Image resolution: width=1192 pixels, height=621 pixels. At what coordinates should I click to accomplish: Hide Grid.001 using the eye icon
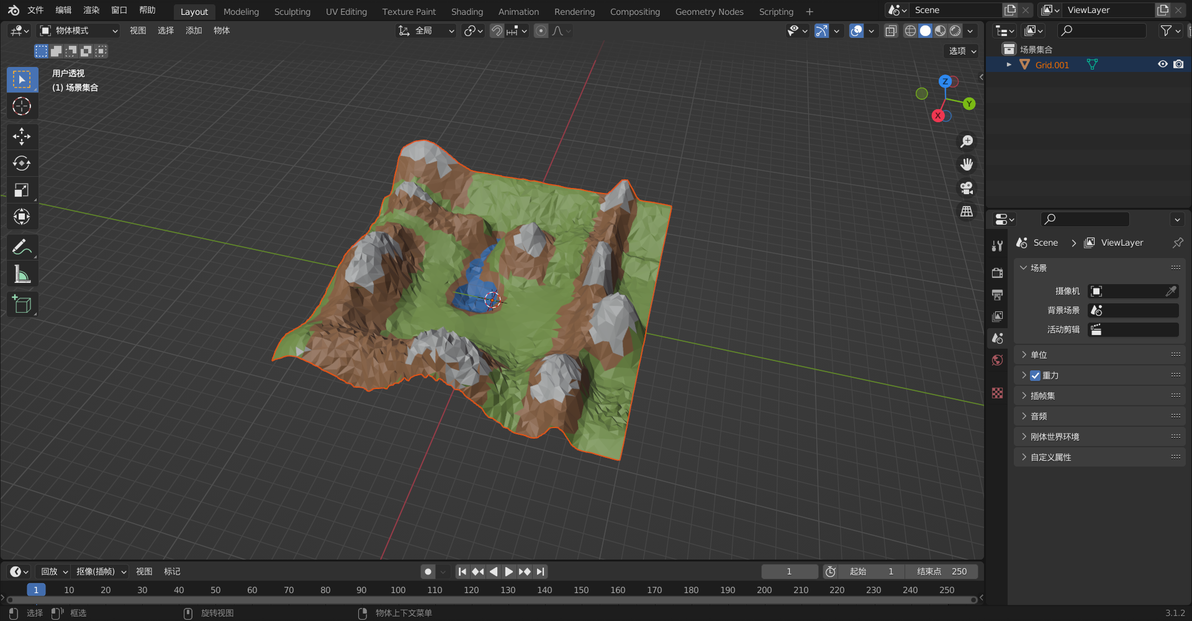[x=1162, y=64]
